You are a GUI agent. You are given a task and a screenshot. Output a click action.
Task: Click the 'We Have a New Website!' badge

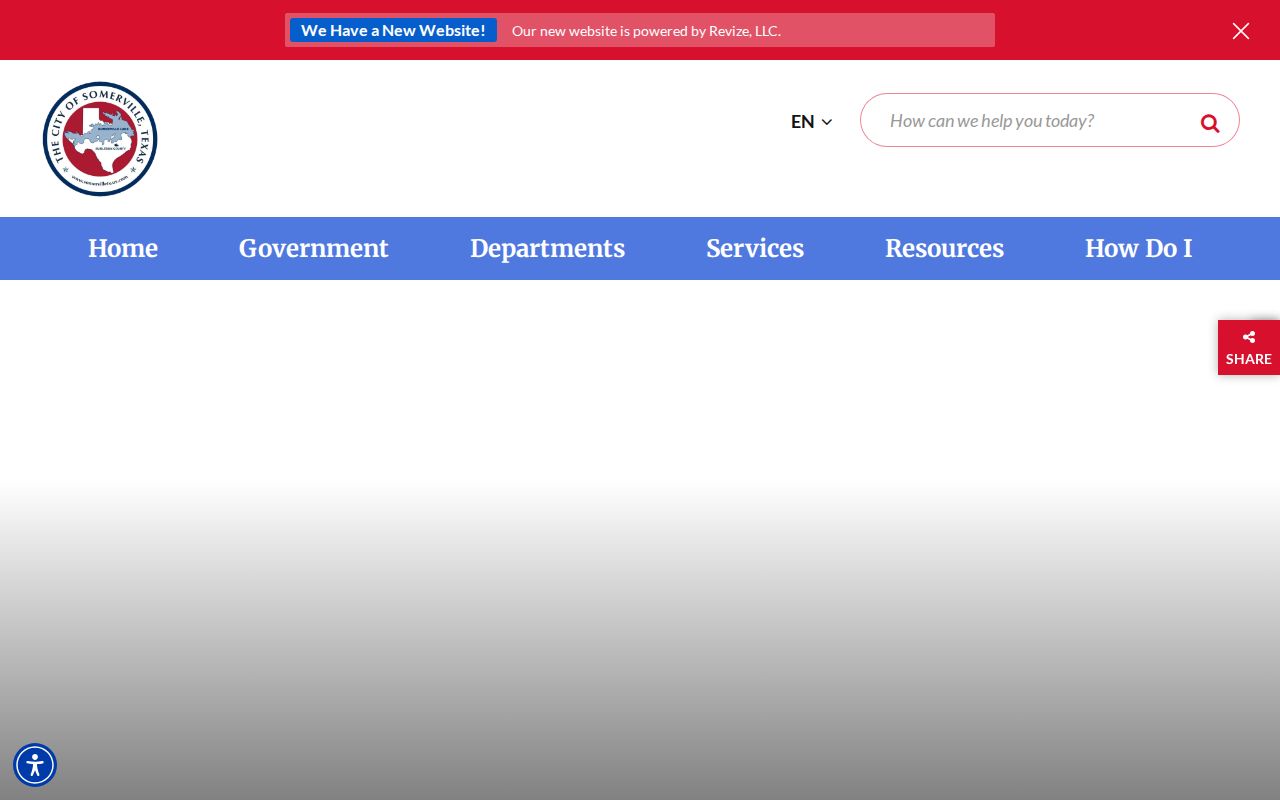pyautogui.click(x=393, y=30)
